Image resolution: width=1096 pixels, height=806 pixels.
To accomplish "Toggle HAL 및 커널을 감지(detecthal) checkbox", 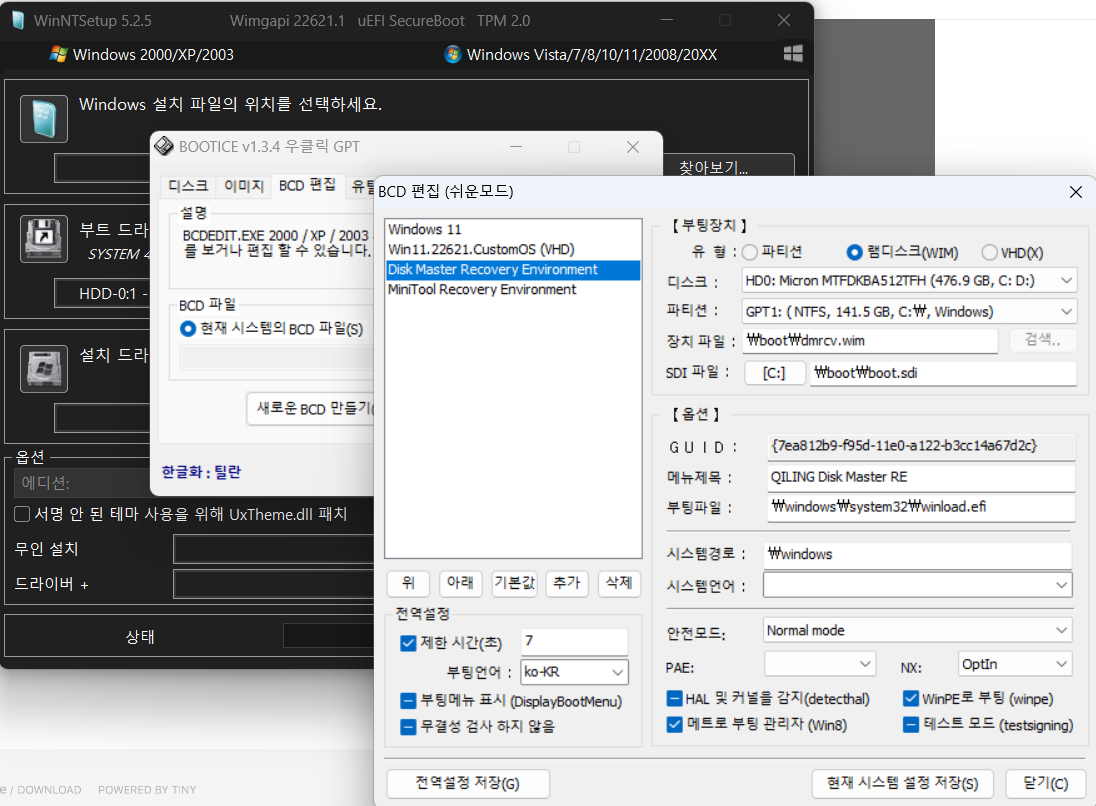I will pyautogui.click(x=675, y=698).
